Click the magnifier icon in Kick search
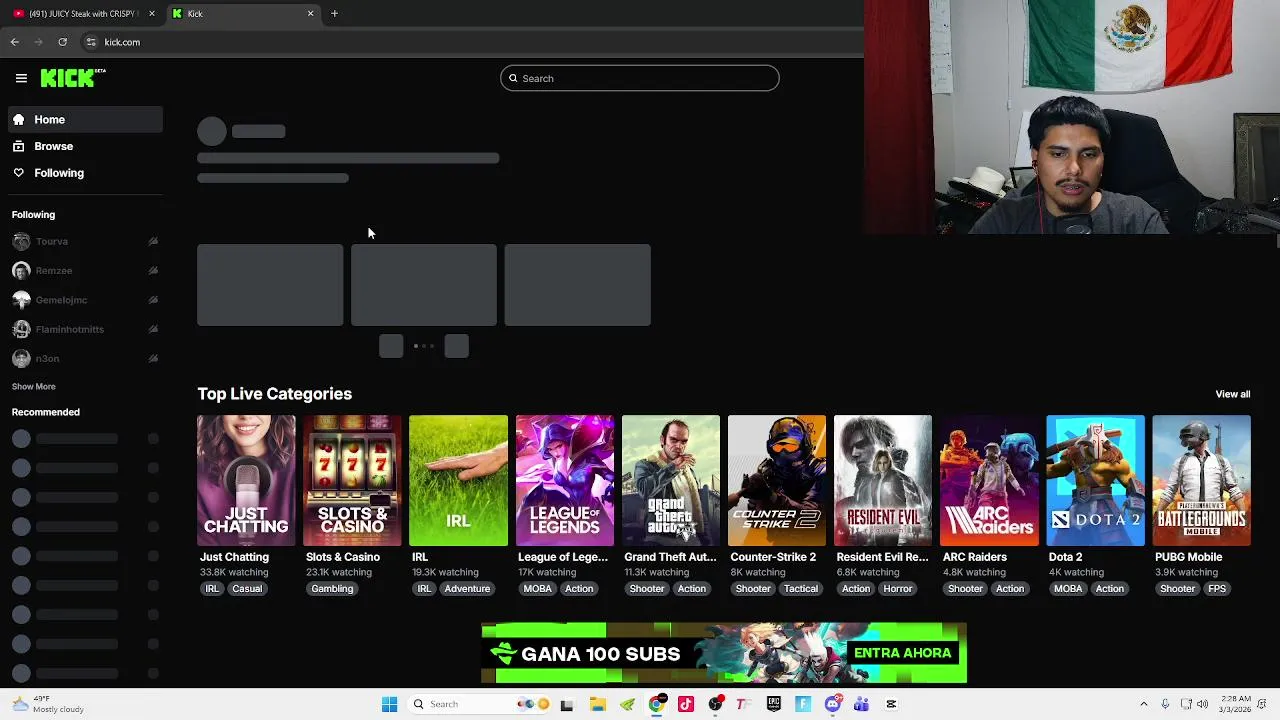The height and width of the screenshot is (720, 1280). click(x=513, y=78)
